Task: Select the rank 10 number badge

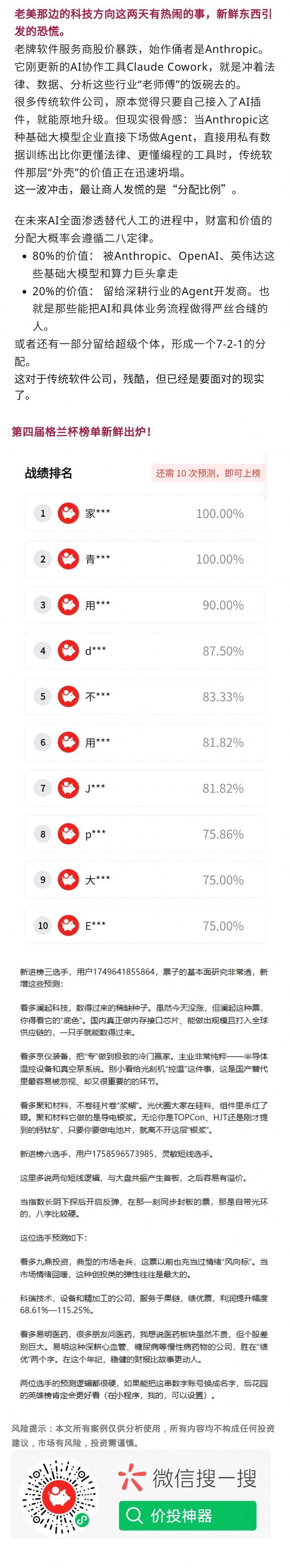Action: [43, 926]
